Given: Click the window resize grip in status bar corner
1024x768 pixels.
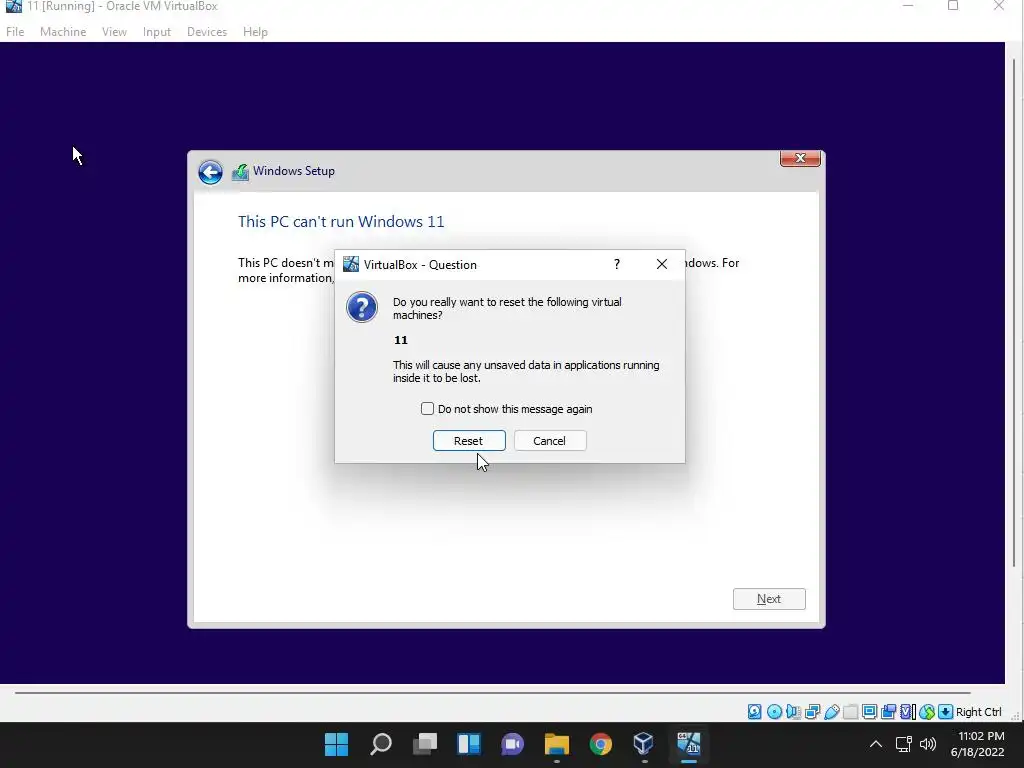Looking at the screenshot, I should (1016, 716).
